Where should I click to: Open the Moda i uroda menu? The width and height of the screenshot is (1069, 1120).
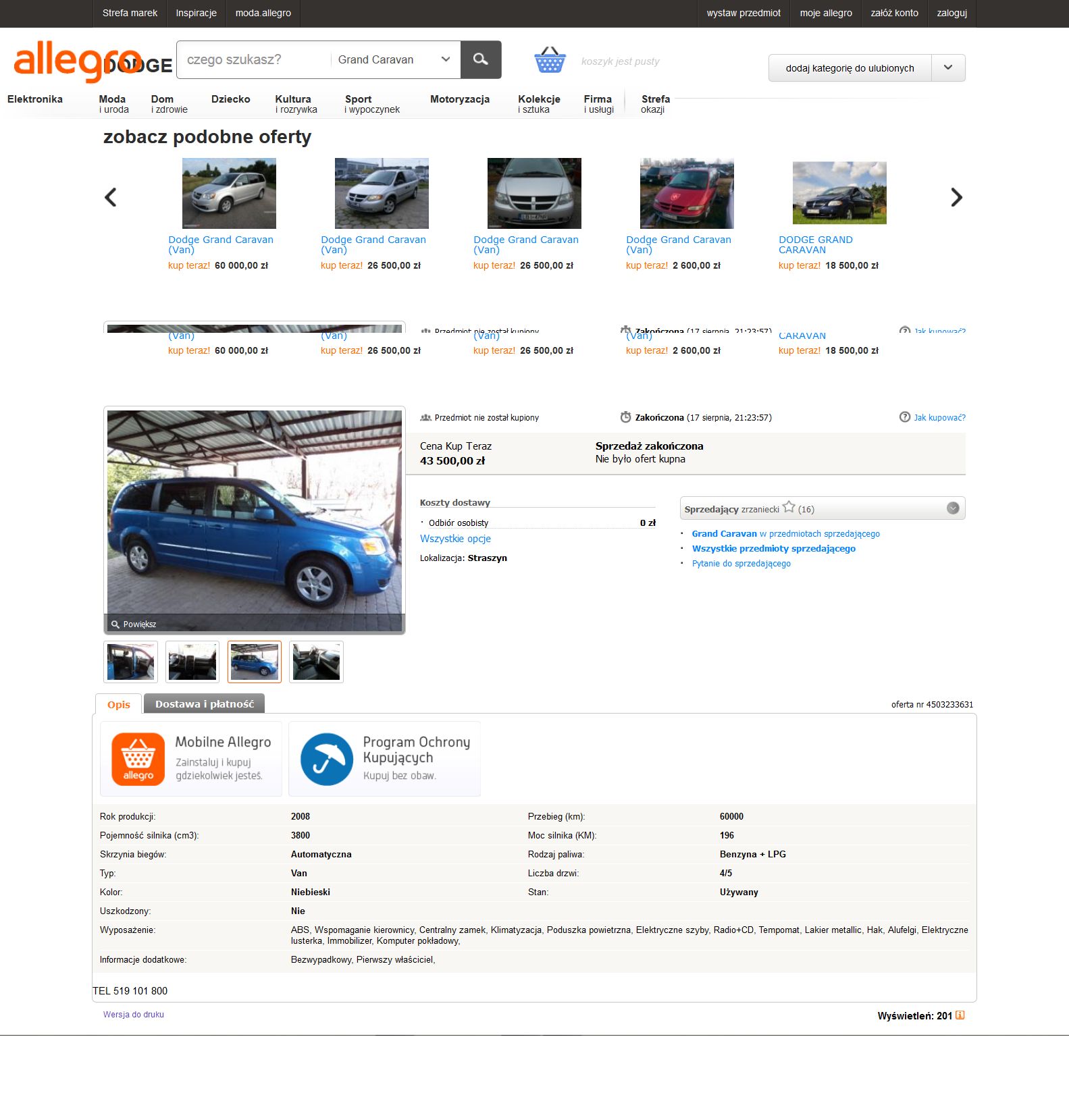click(x=113, y=104)
